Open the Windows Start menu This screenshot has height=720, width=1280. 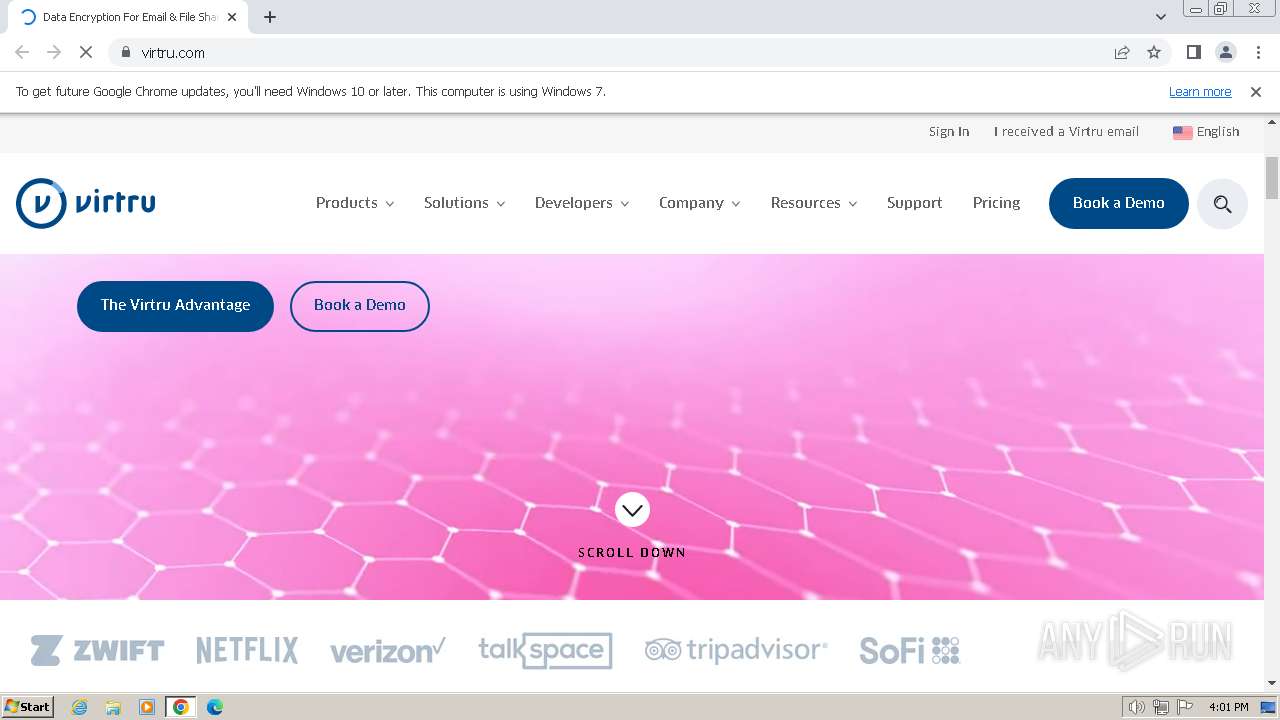(x=28, y=707)
